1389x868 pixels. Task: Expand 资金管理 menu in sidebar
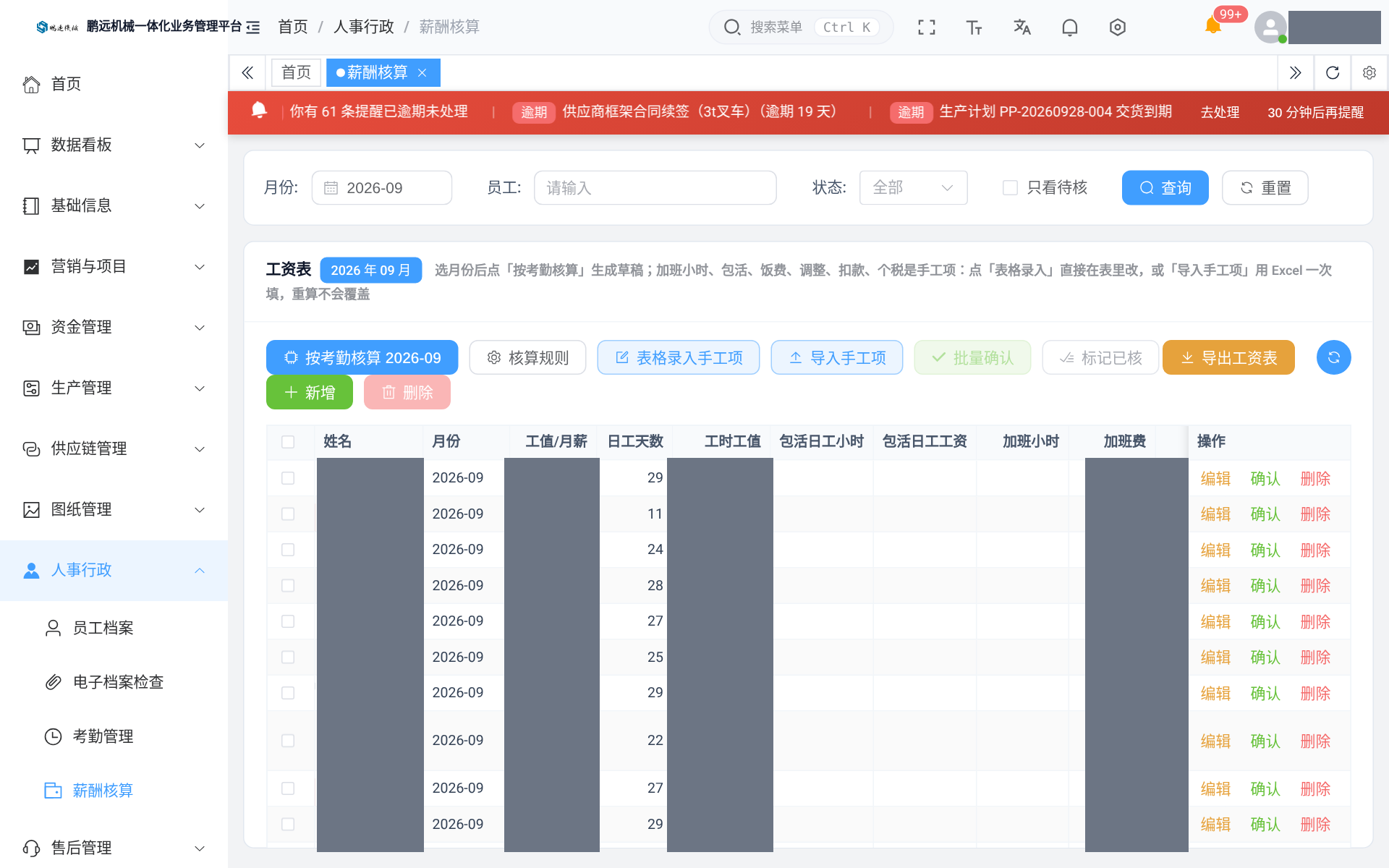tap(114, 327)
